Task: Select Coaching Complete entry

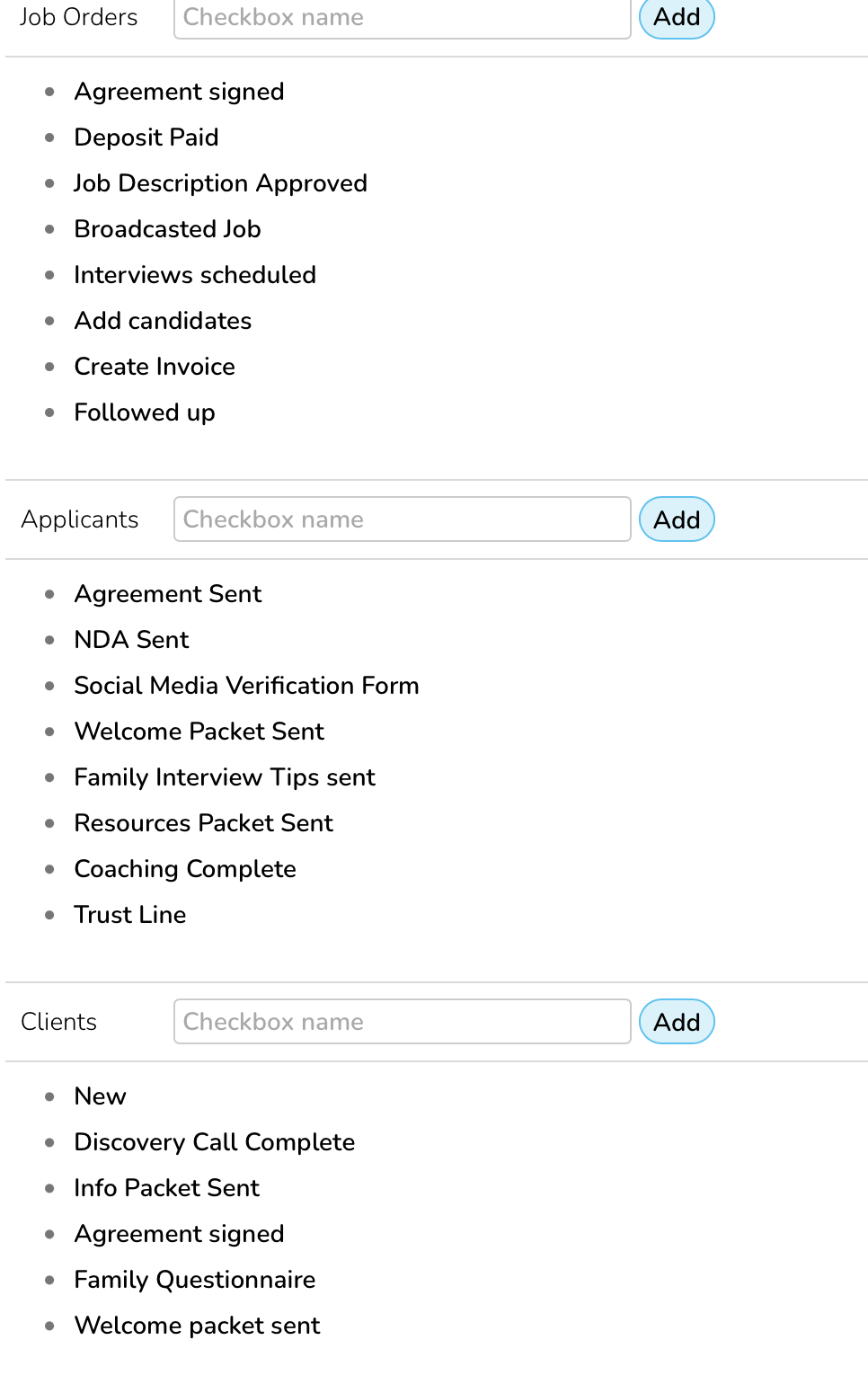Action: 185,869
